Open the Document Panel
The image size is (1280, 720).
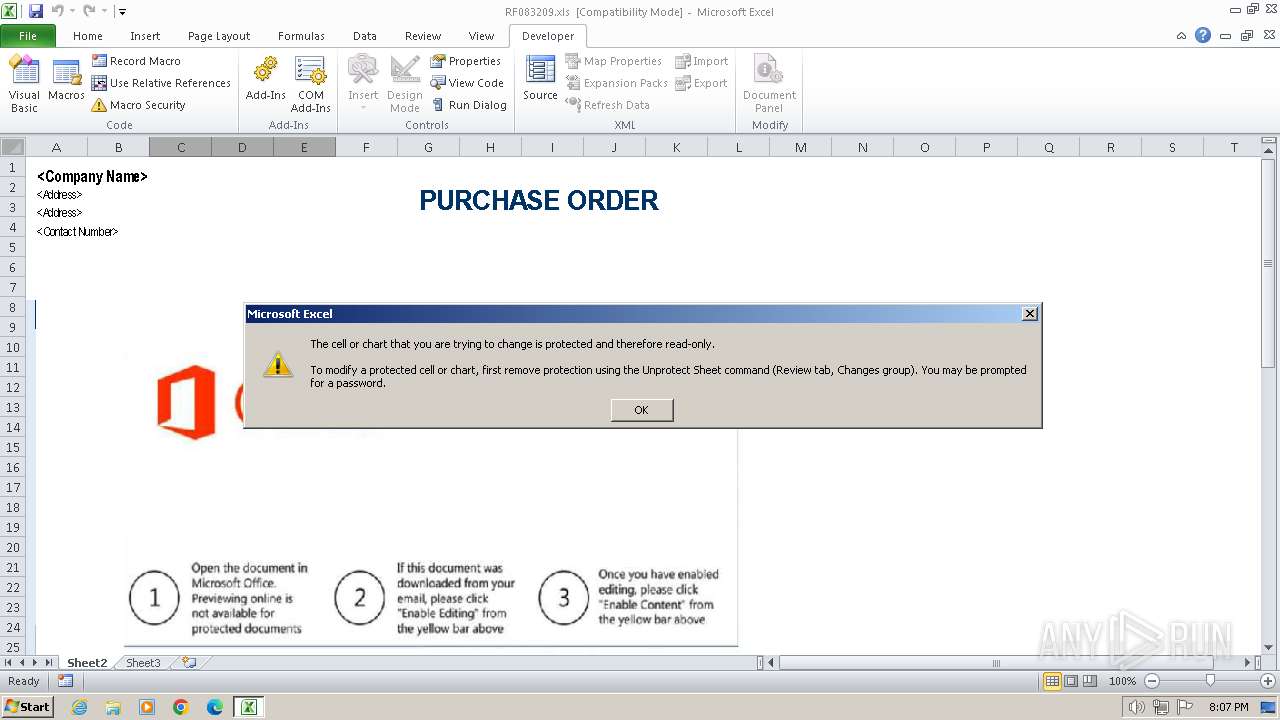[x=770, y=84]
